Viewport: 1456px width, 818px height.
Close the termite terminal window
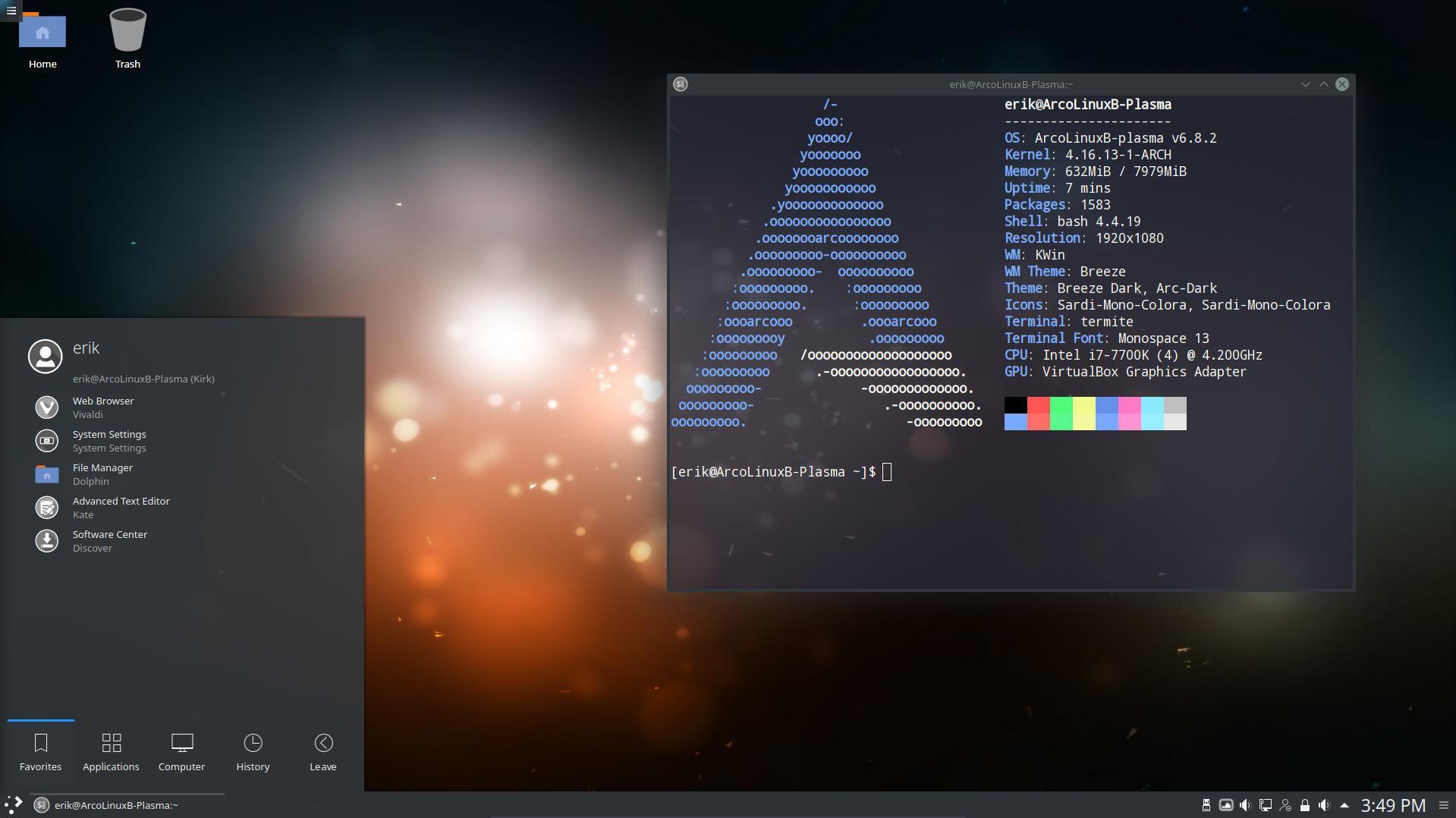click(1342, 84)
